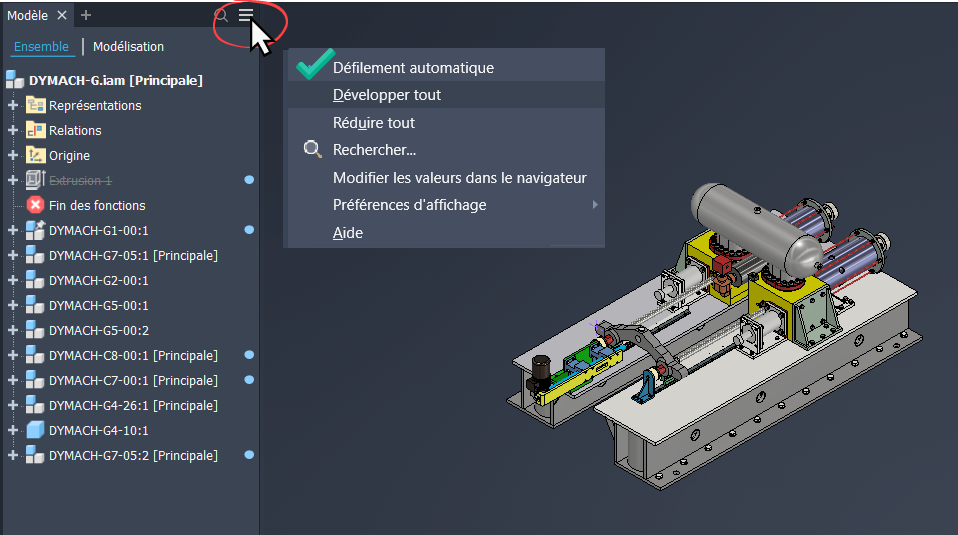Click the Relations folder icon

(x=35, y=130)
